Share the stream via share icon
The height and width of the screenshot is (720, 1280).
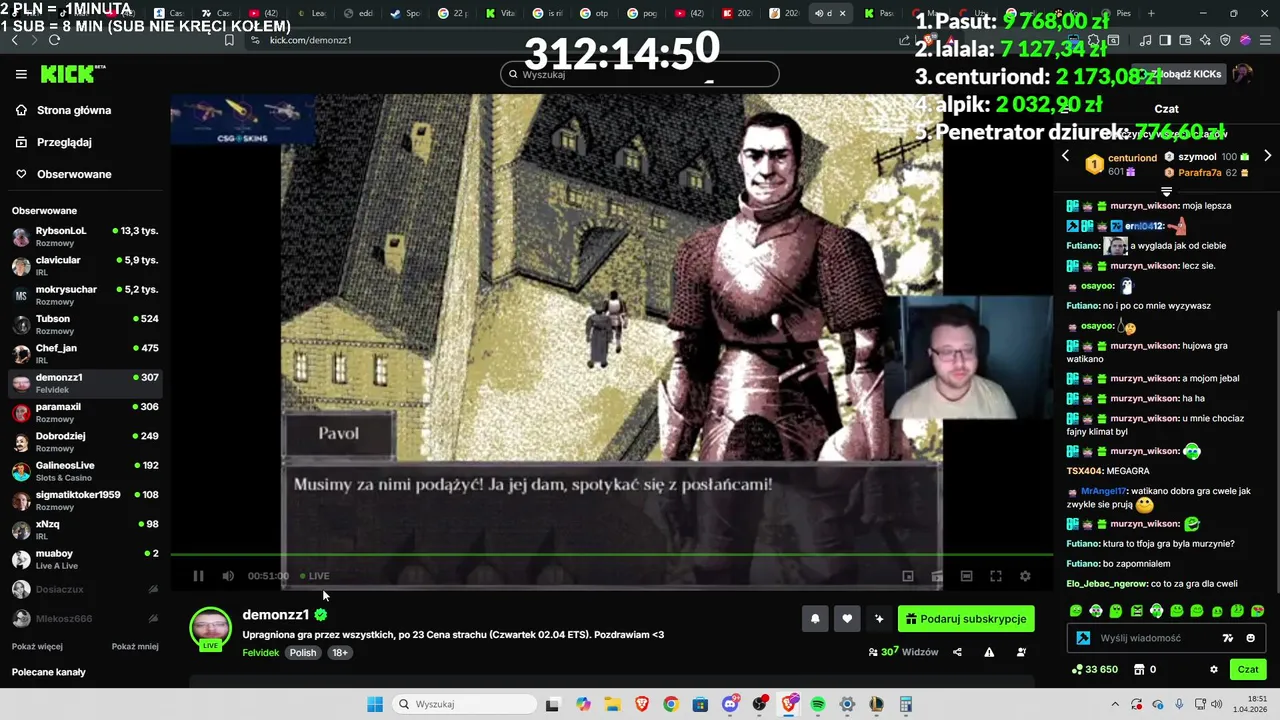(957, 652)
